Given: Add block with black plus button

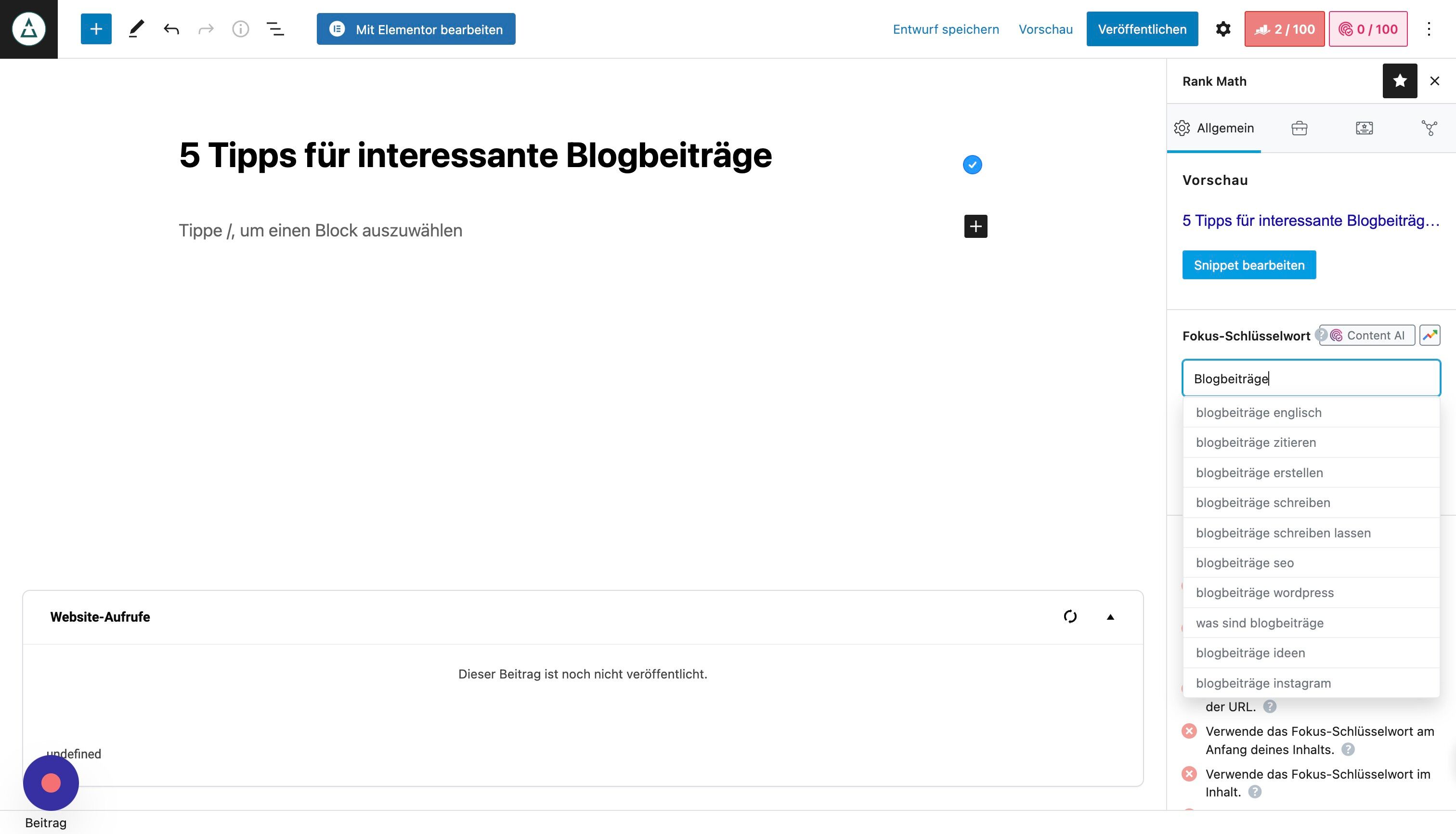Looking at the screenshot, I should coord(975,226).
